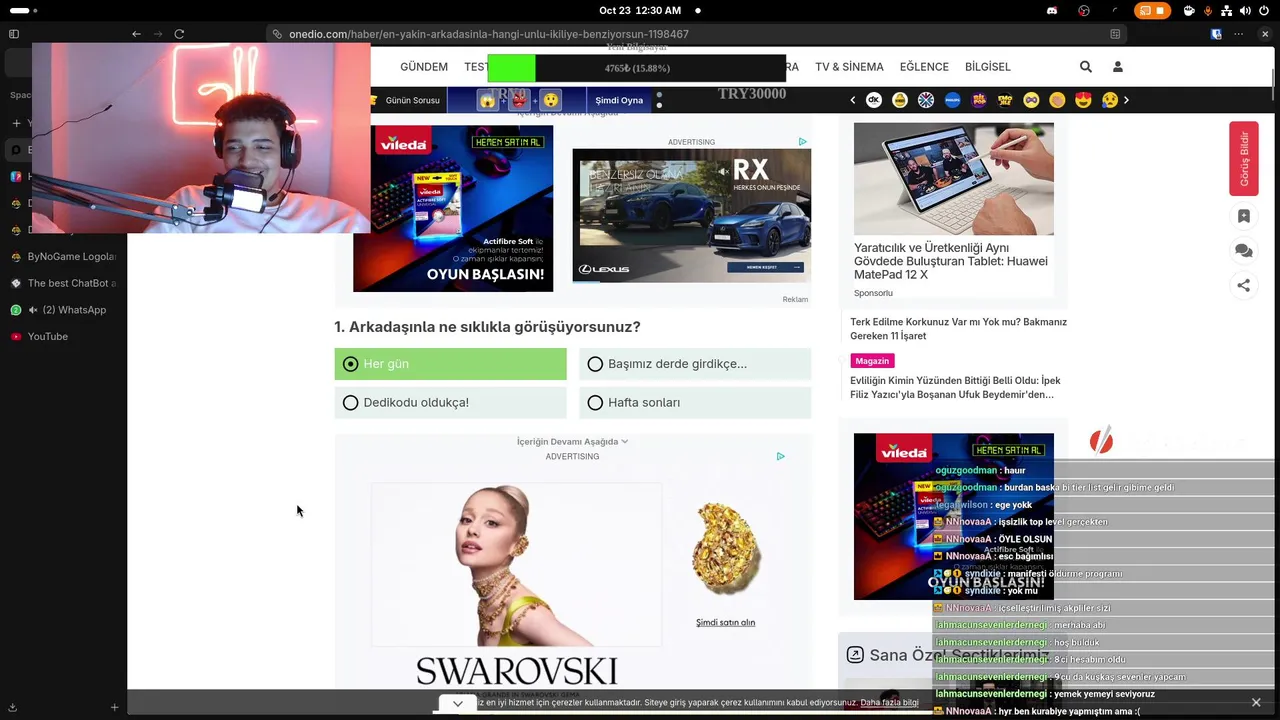This screenshot has height=720, width=1280.
Task: Choose the 'Hafta sonları' answer
Action: click(695, 403)
